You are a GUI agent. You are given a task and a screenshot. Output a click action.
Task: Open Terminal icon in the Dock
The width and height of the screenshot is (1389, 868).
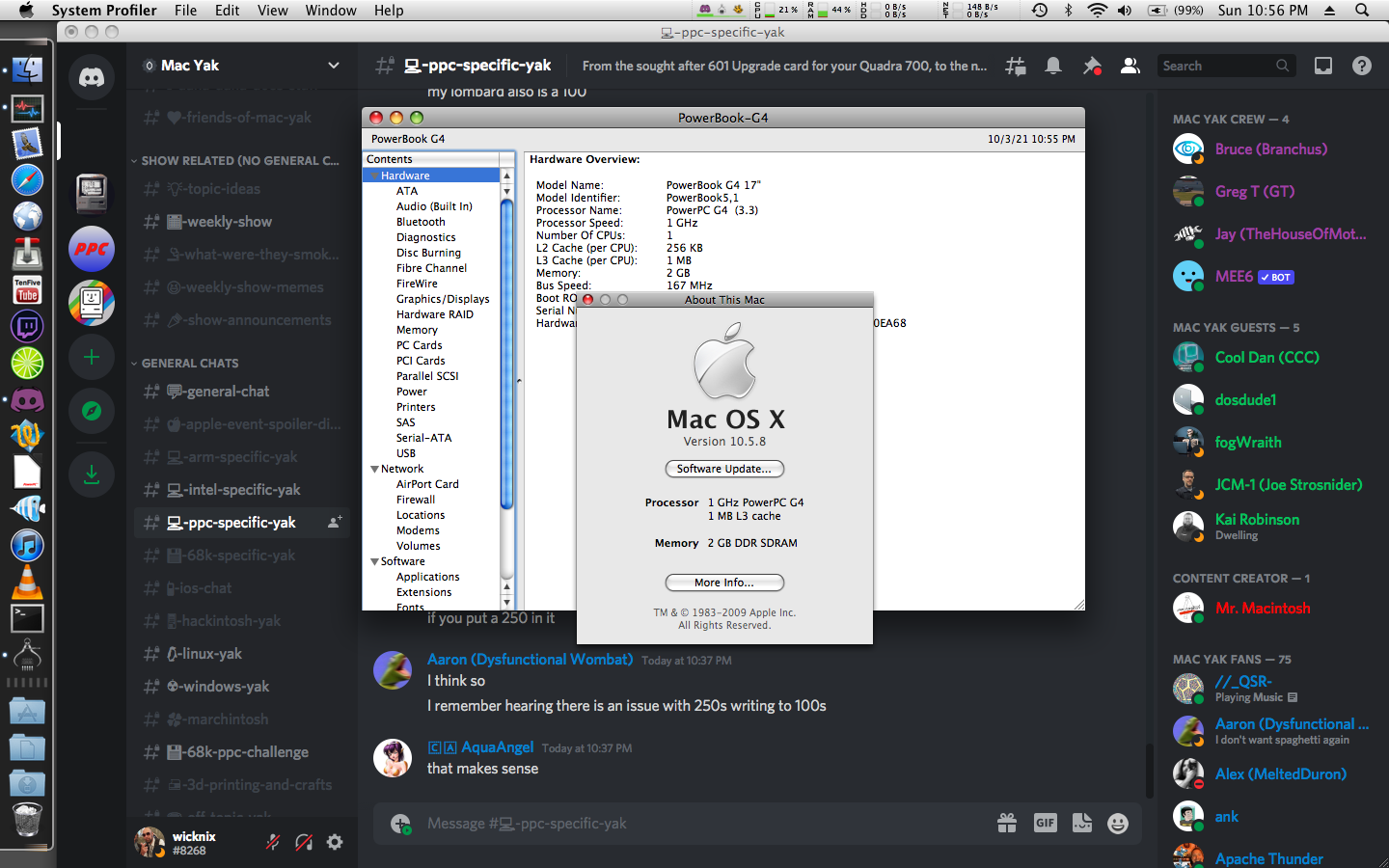(27, 618)
